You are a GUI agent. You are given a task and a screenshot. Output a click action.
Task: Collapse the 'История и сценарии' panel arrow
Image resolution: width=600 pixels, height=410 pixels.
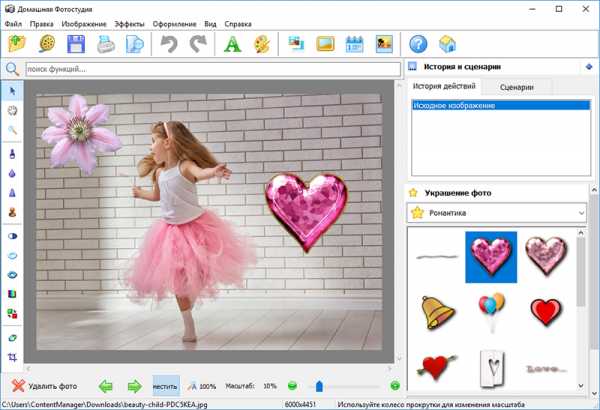click(590, 67)
